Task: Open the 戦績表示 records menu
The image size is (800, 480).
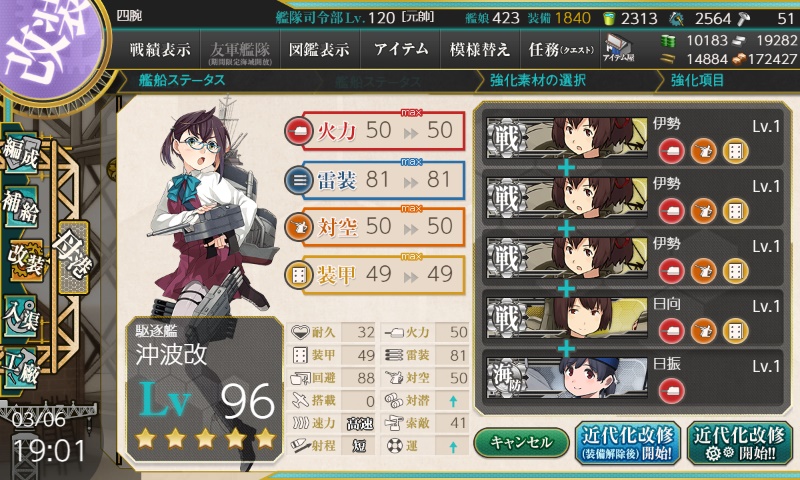Action: click(x=160, y=49)
